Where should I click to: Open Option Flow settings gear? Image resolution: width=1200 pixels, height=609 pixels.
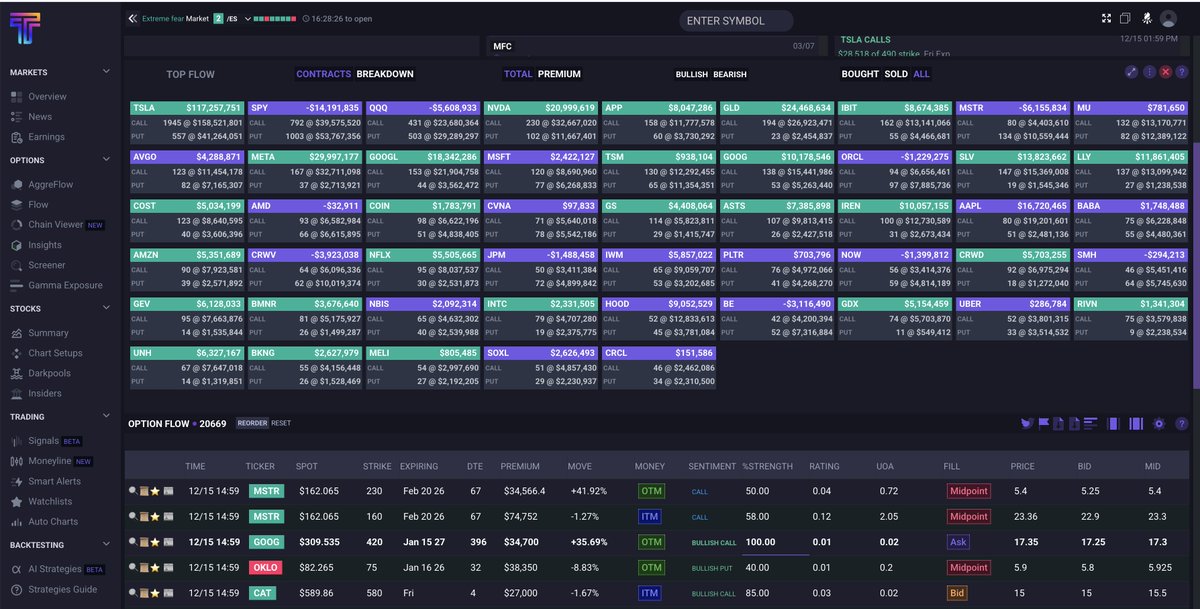point(1159,423)
